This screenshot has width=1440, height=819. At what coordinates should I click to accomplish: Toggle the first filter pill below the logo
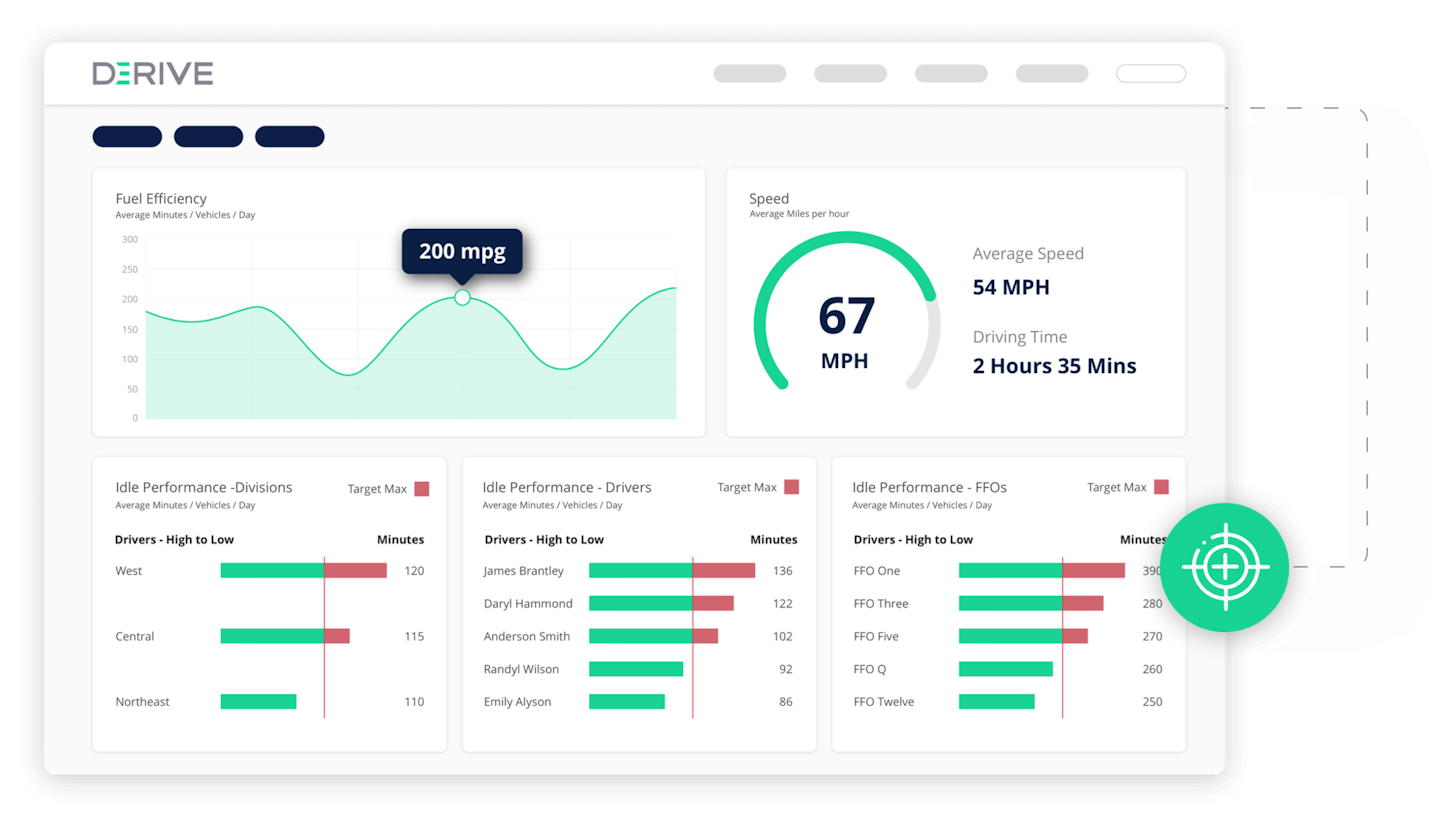[127, 136]
